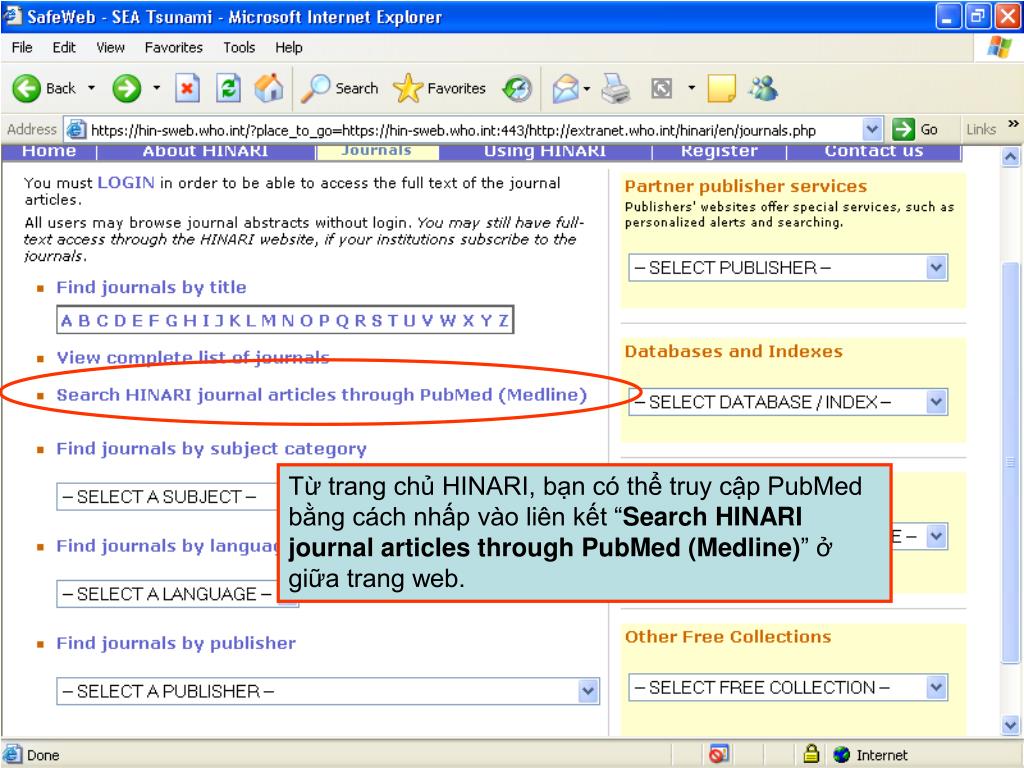Go to the Home navigation tab
The width and height of the screenshot is (1024, 768).
49,152
